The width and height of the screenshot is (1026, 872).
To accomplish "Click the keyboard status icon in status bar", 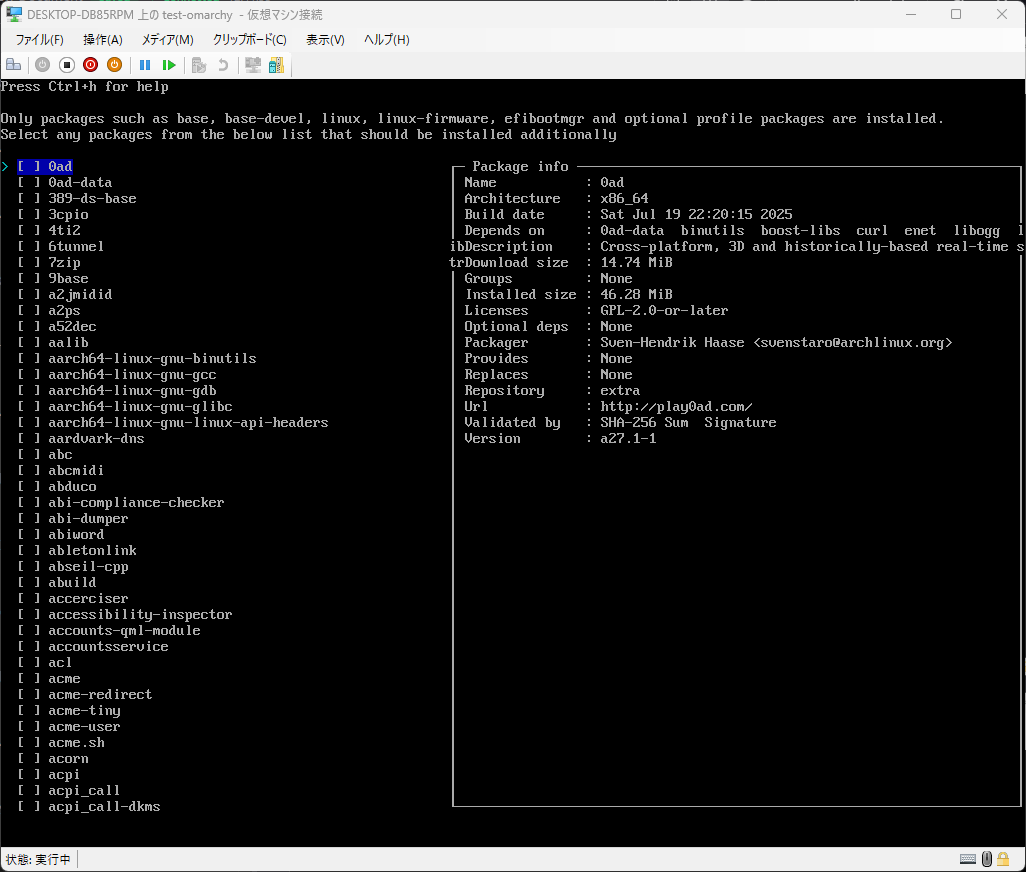I will click(x=968, y=859).
